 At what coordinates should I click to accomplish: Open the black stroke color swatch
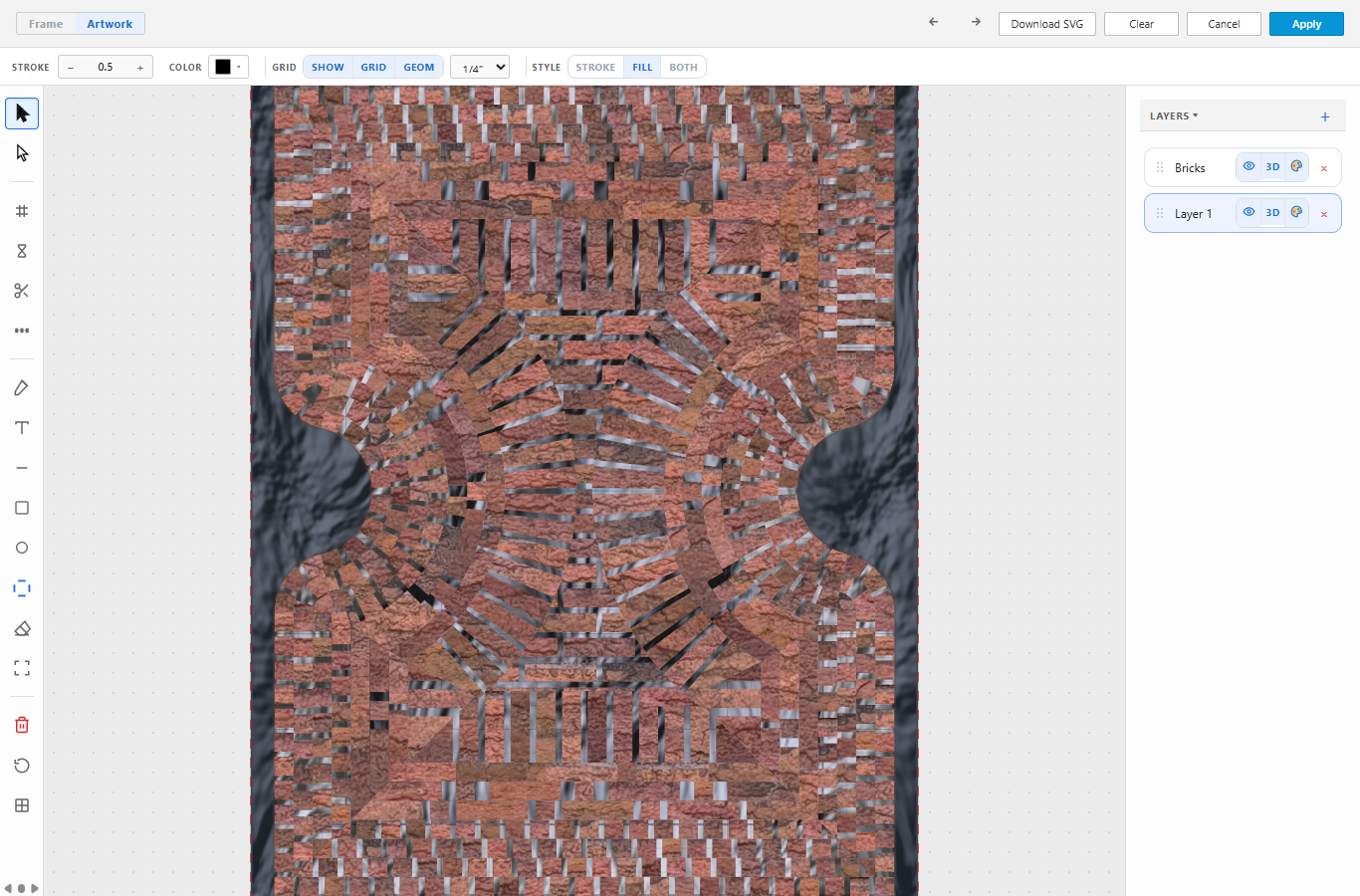[x=223, y=67]
